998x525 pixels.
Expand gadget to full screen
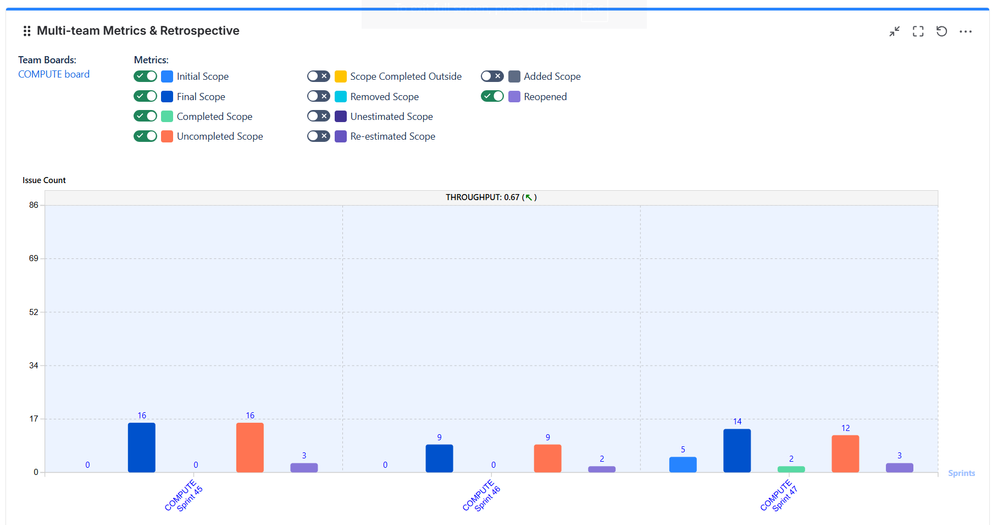click(x=918, y=31)
